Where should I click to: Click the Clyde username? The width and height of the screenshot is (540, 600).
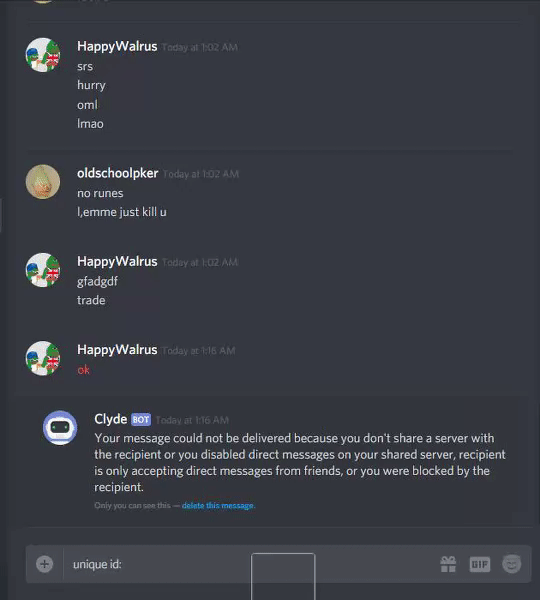click(111, 419)
